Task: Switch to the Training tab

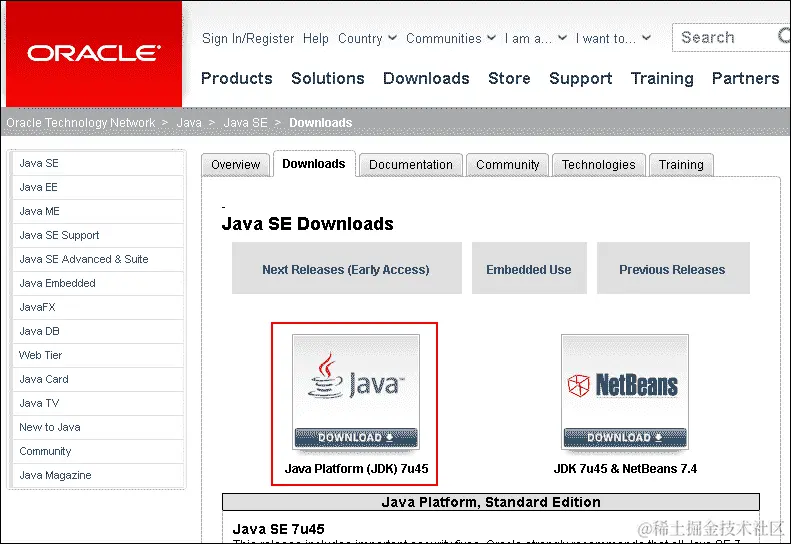Action: pyautogui.click(x=681, y=165)
